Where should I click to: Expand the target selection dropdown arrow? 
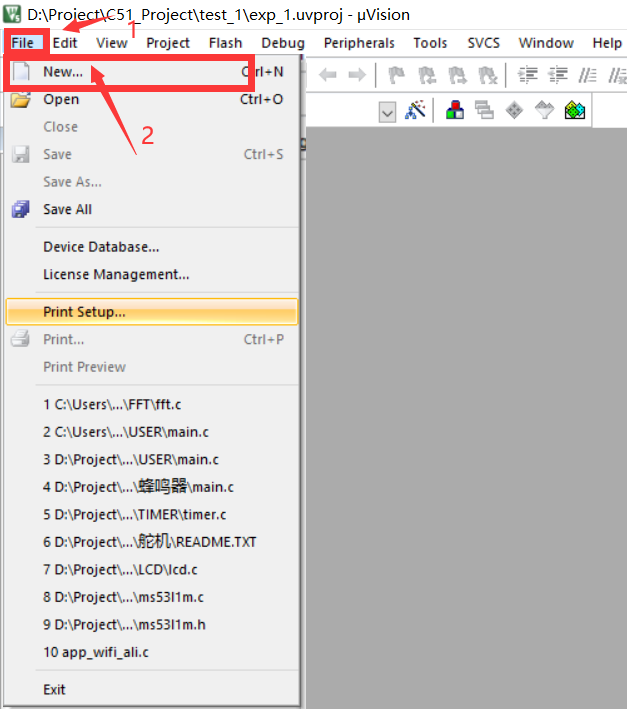click(387, 112)
